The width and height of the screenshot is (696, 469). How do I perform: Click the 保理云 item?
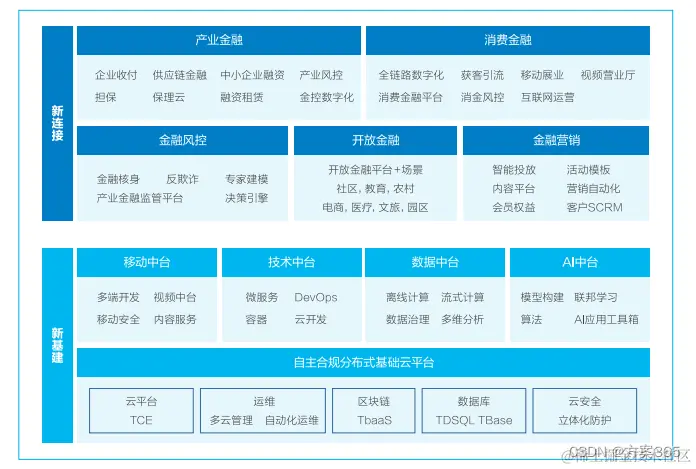coord(169,97)
